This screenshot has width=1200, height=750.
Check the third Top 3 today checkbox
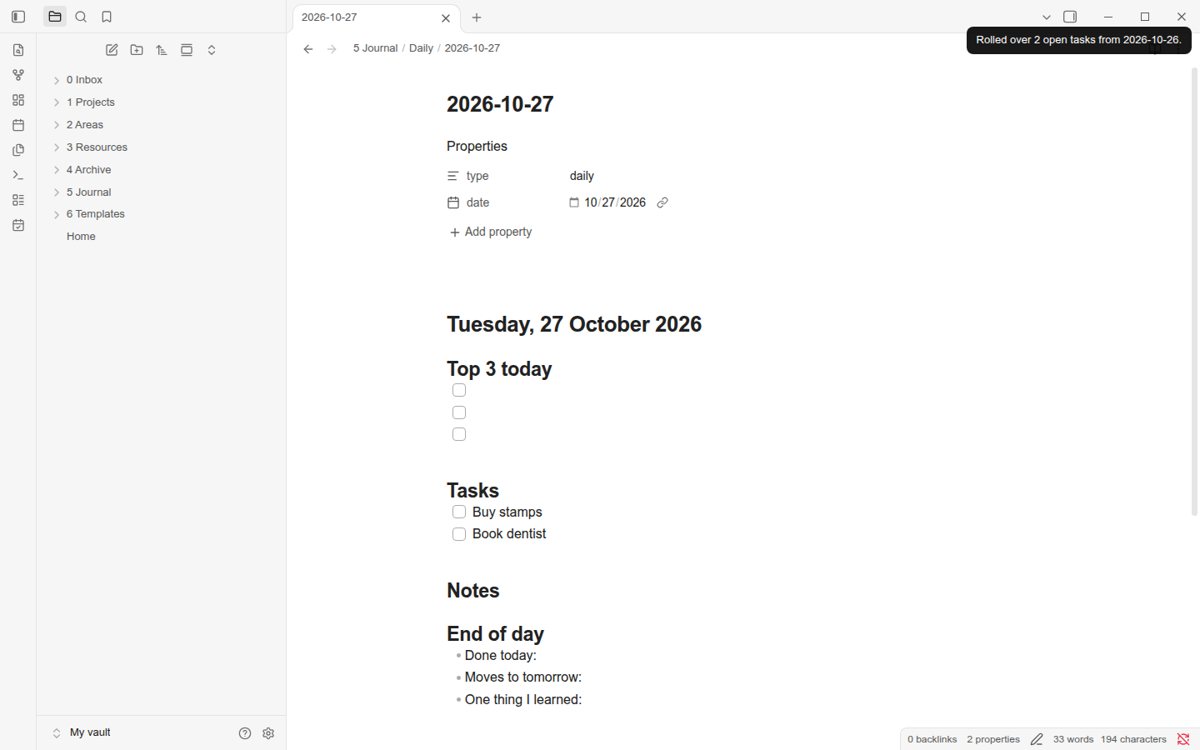459,434
